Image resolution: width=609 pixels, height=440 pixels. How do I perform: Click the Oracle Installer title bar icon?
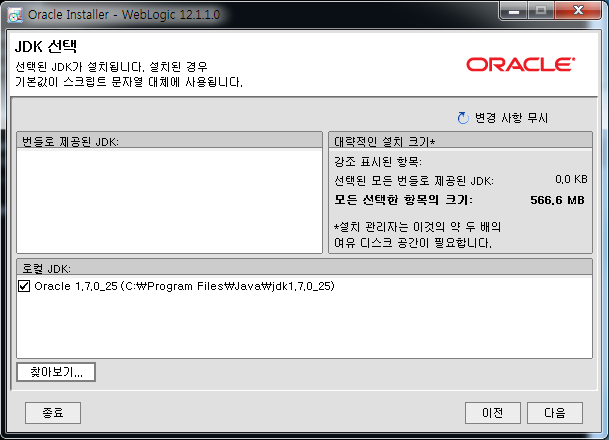15,15
